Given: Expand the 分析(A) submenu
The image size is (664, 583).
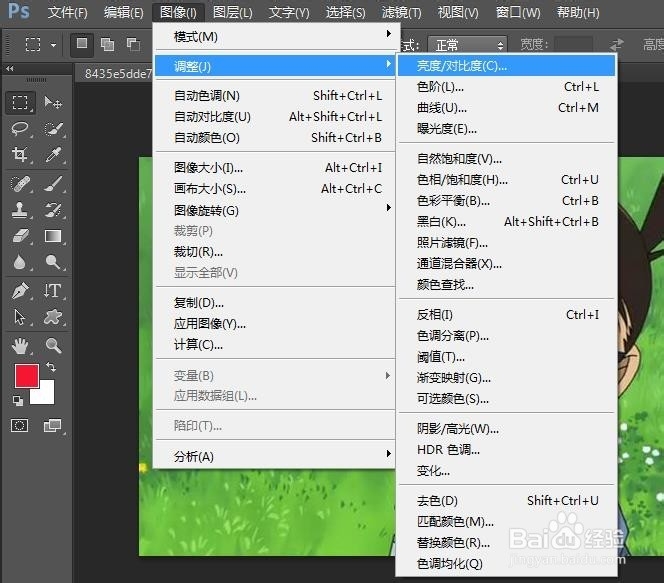Looking at the screenshot, I should [x=274, y=456].
